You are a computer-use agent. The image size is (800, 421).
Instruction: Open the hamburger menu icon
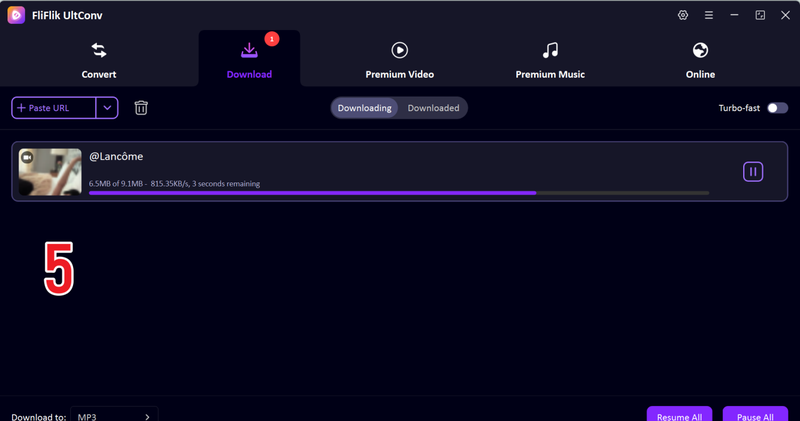(709, 15)
